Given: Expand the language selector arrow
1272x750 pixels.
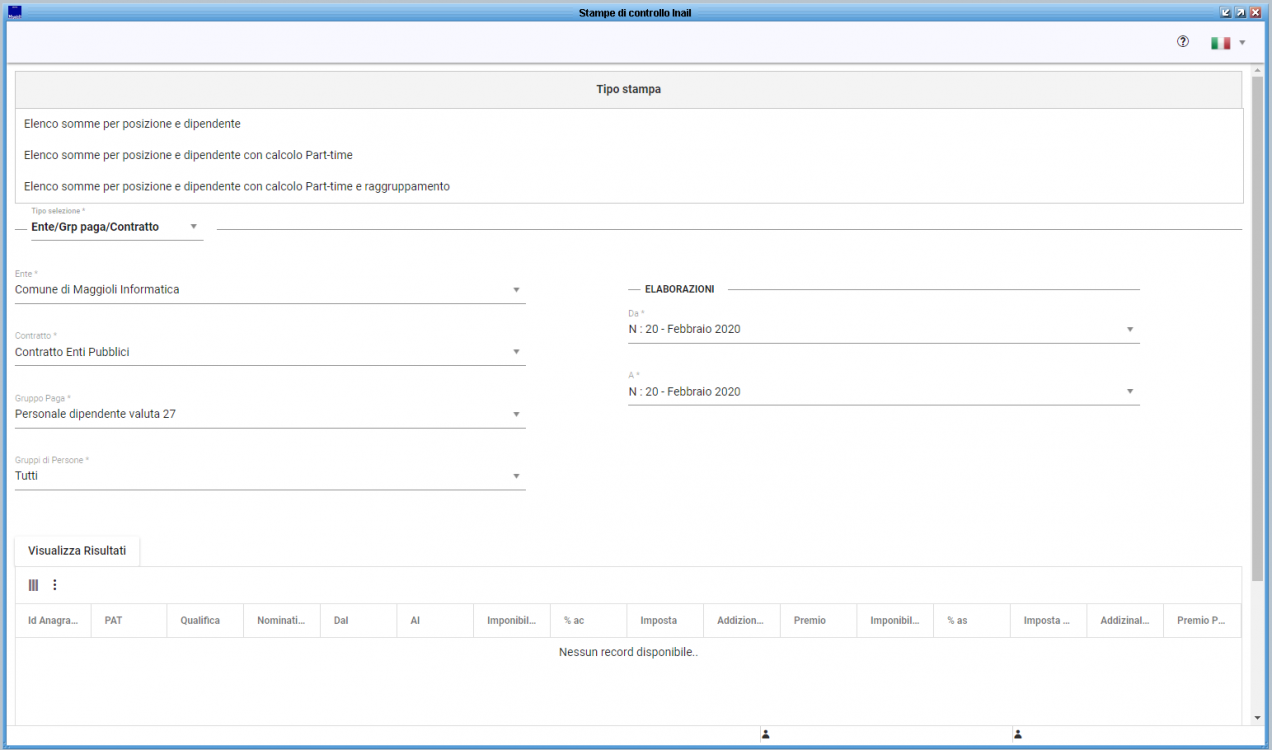Looking at the screenshot, I should pos(1242,43).
